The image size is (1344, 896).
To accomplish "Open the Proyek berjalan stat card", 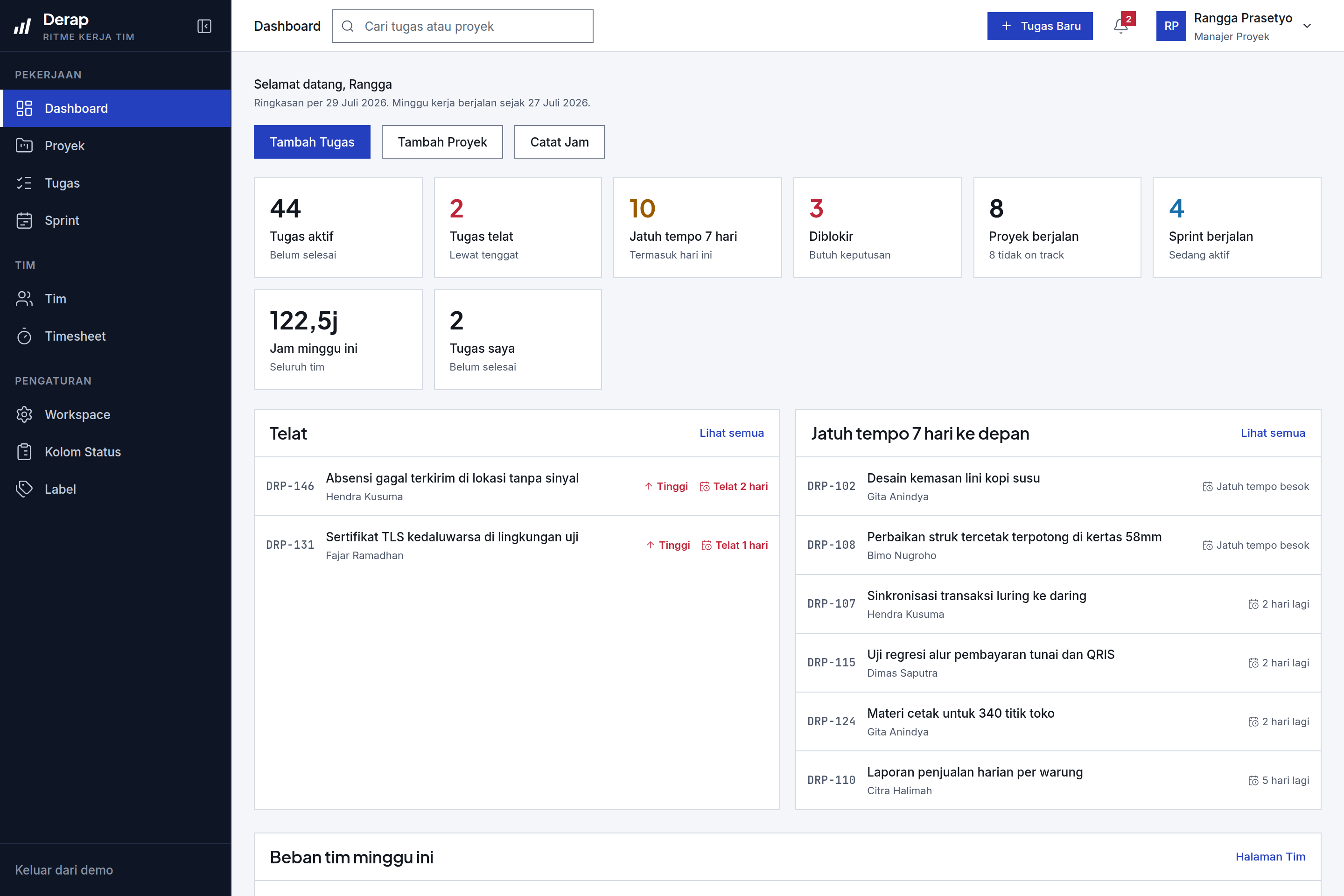I will pyautogui.click(x=1057, y=227).
